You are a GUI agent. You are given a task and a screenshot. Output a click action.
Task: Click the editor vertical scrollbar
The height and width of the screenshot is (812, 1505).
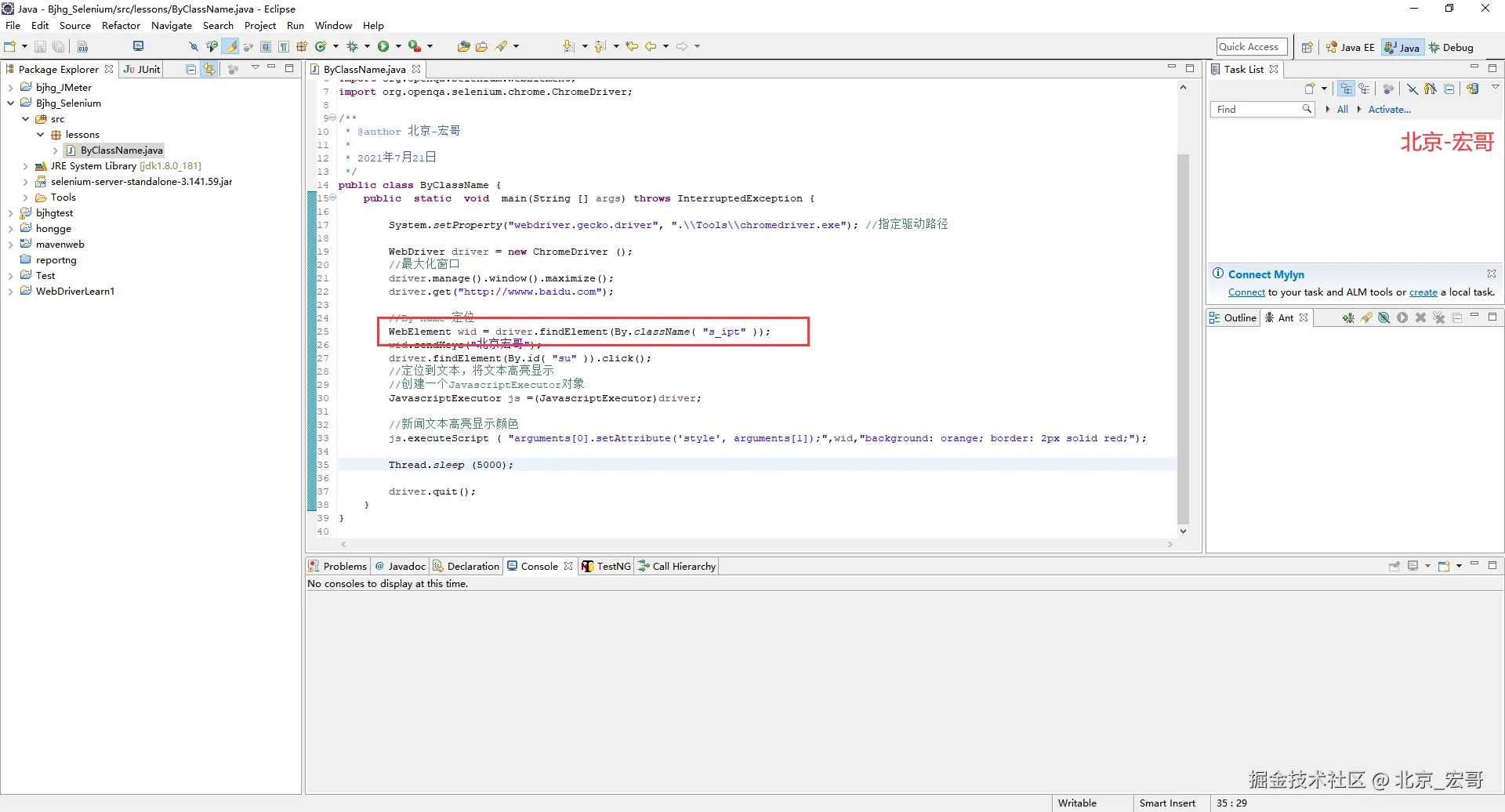(x=1183, y=337)
